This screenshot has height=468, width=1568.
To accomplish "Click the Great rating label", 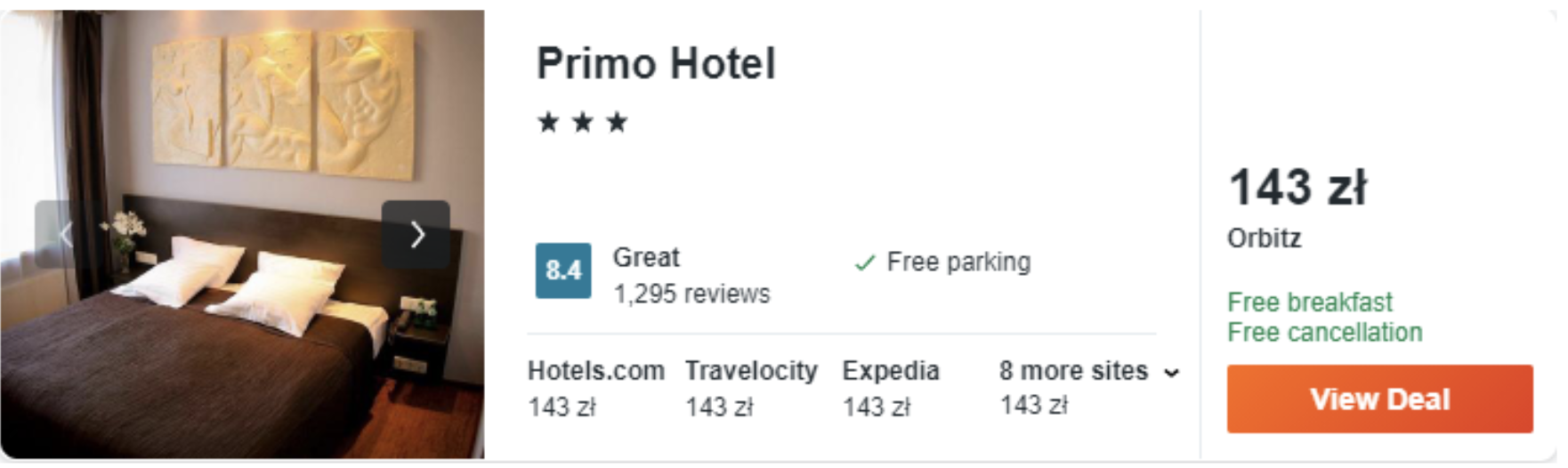I will [x=646, y=258].
